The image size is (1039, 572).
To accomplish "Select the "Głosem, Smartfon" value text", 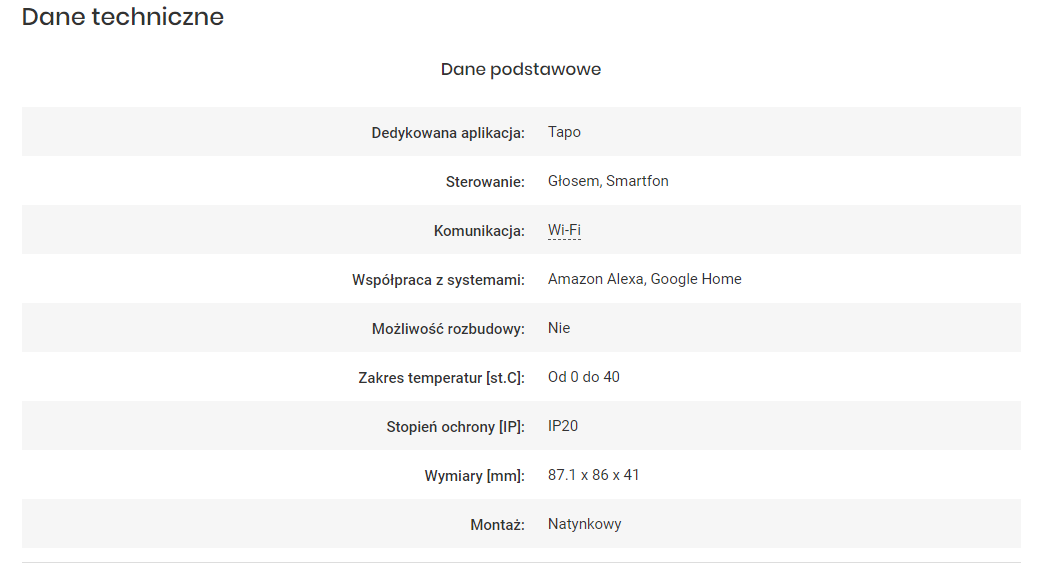I will point(608,181).
